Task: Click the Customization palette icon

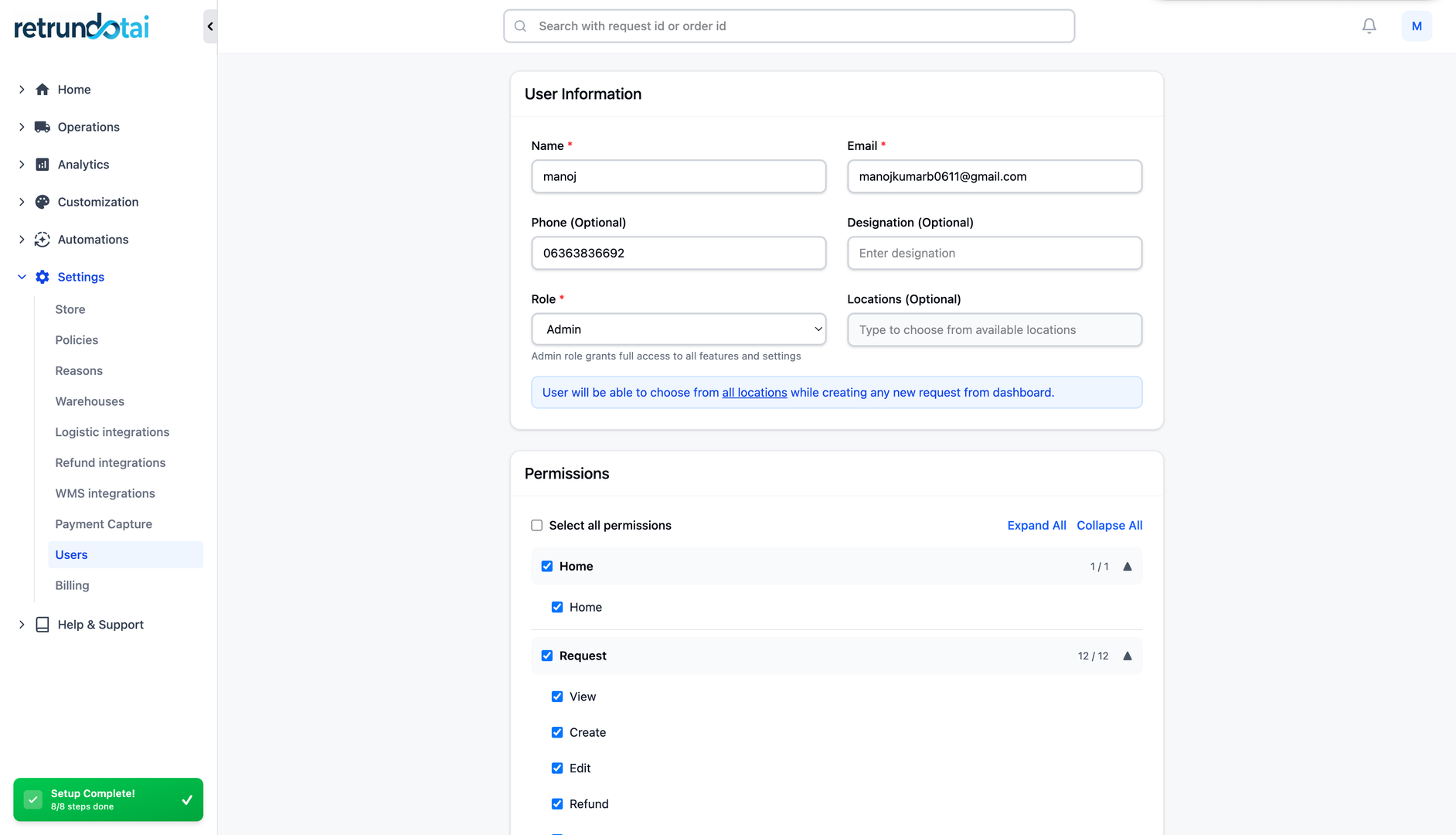Action: pyautogui.click(x=42, y=202)
